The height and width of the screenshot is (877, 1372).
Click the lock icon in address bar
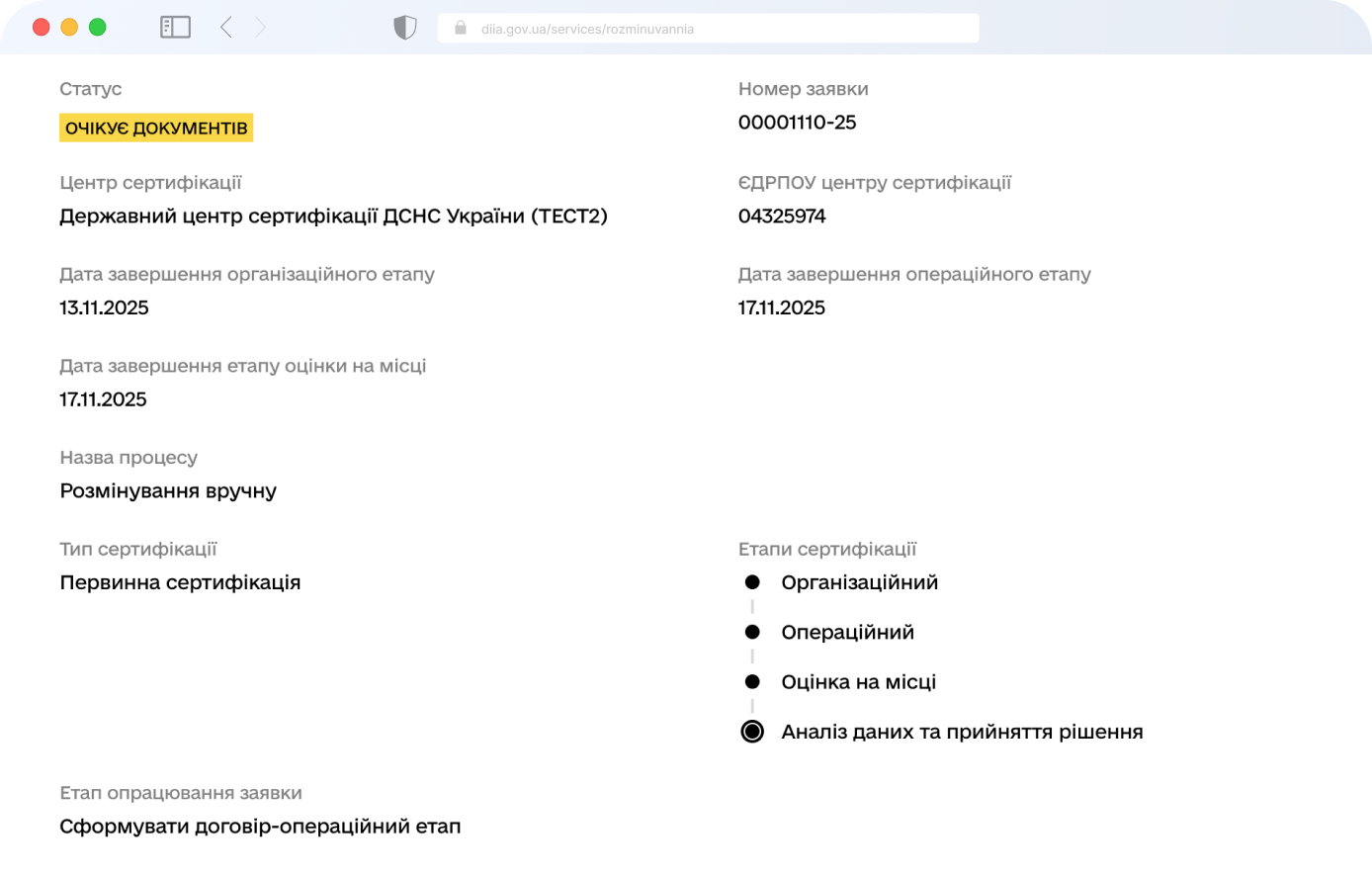[x=460, y=29]
